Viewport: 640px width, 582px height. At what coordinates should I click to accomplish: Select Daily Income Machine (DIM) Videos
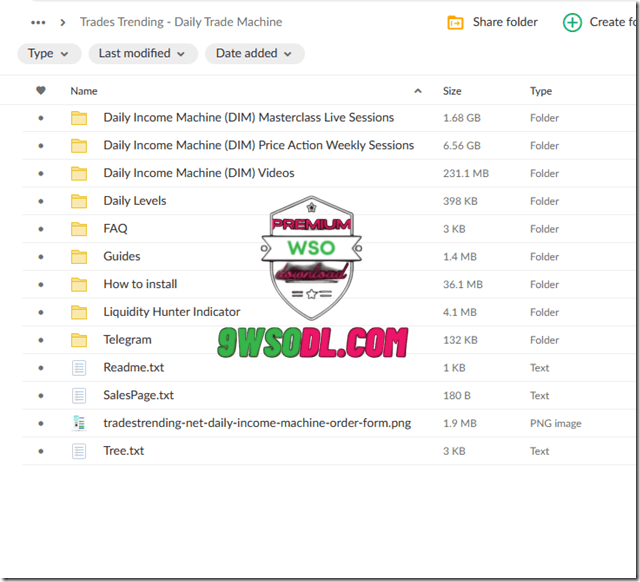point(199,173)
